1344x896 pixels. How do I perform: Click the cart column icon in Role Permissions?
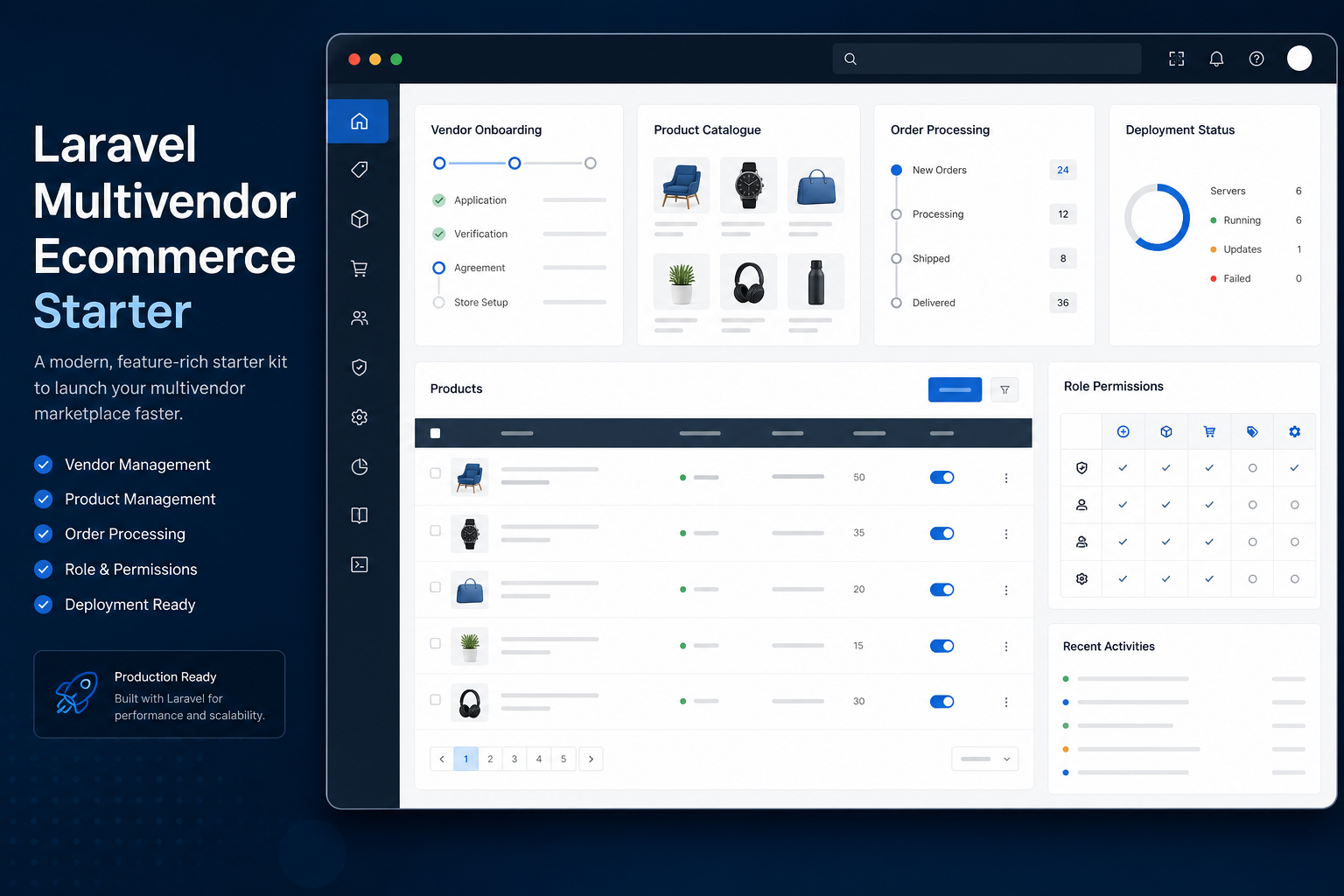[1209, 431]
